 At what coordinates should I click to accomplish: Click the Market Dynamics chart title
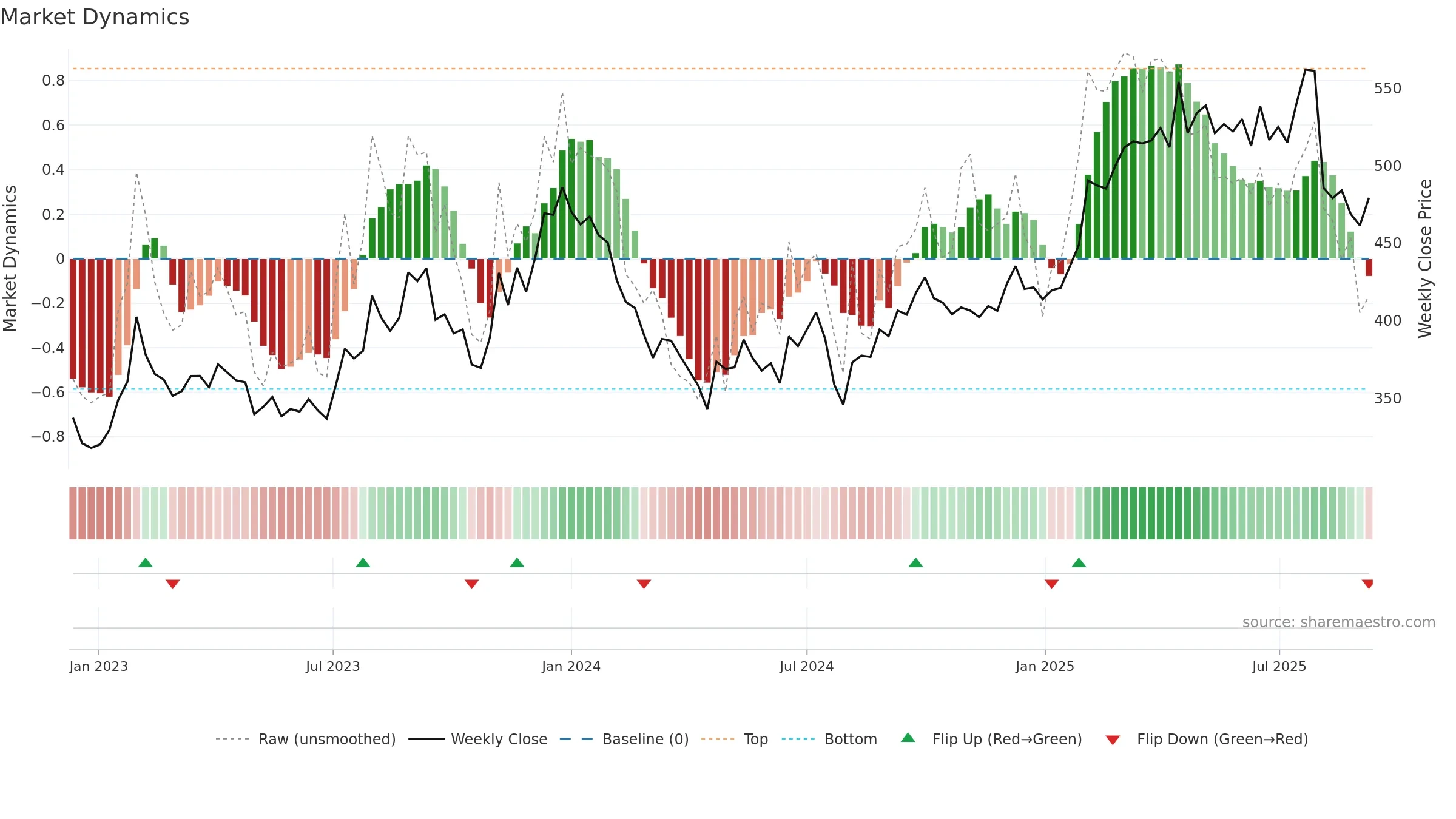pos(95,17)
